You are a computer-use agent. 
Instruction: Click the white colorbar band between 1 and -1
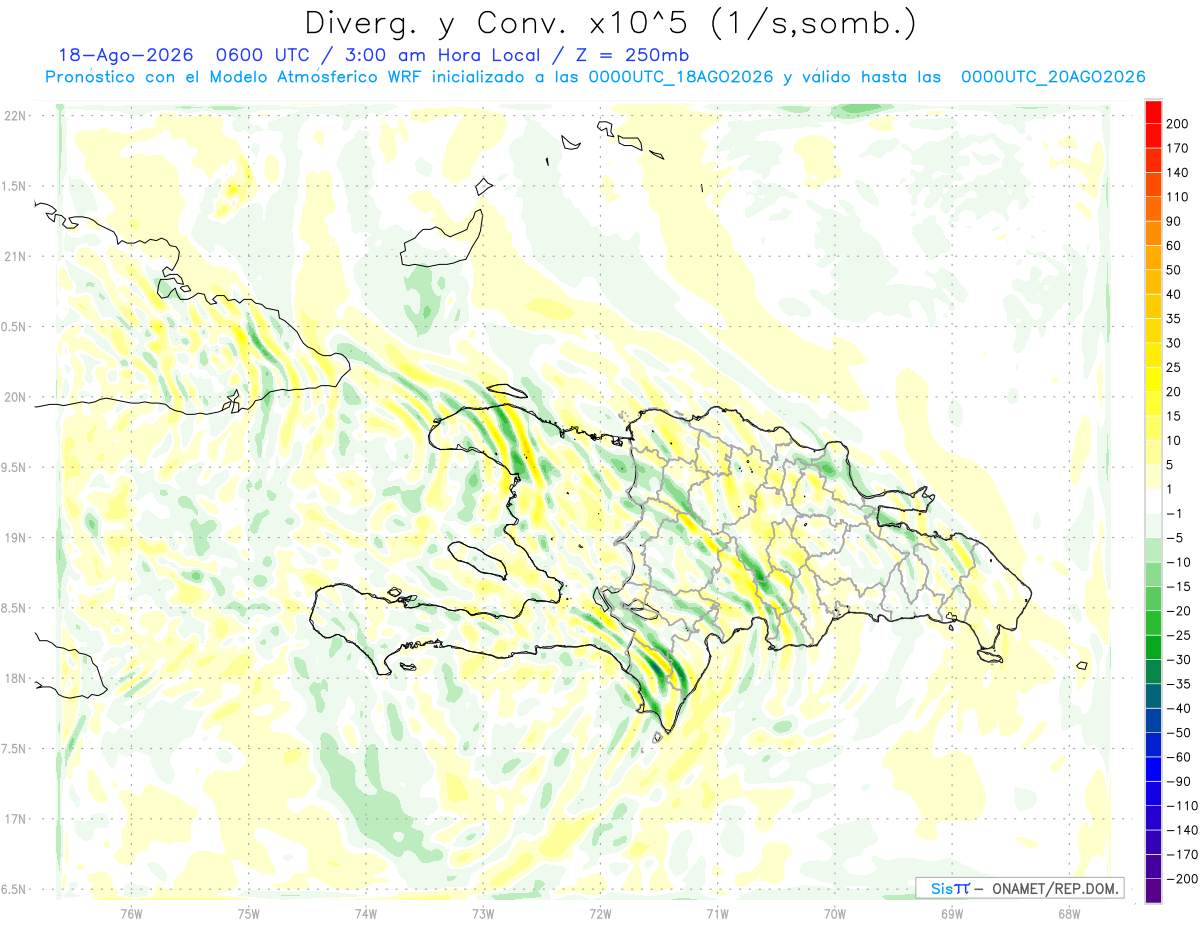(x=1153, y=501)
